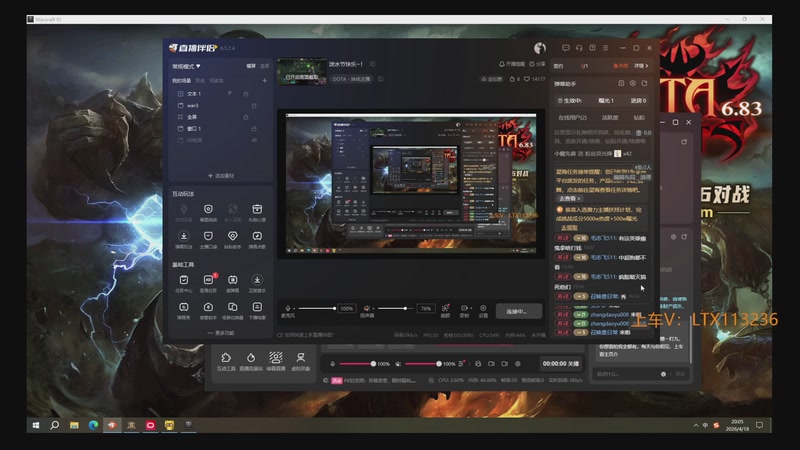Switch to the 活跃度 tab
The height and width of the screenshot is (450, 800).
pos(610,118)
